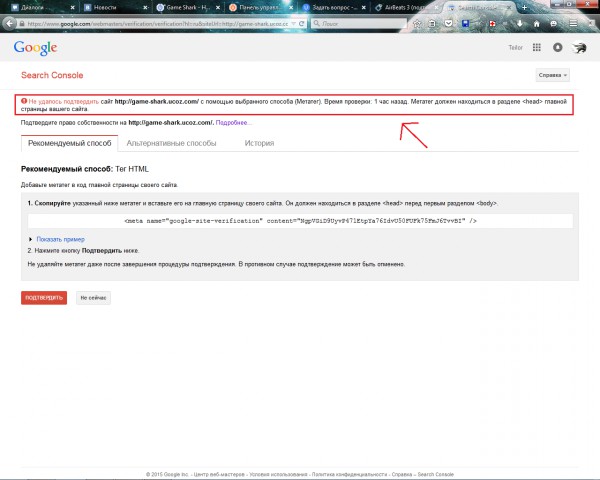The height and width of the screenshot is (480, 600).
Task: Open the 'Справка' dropdown
Action: (x=553, y=75)
